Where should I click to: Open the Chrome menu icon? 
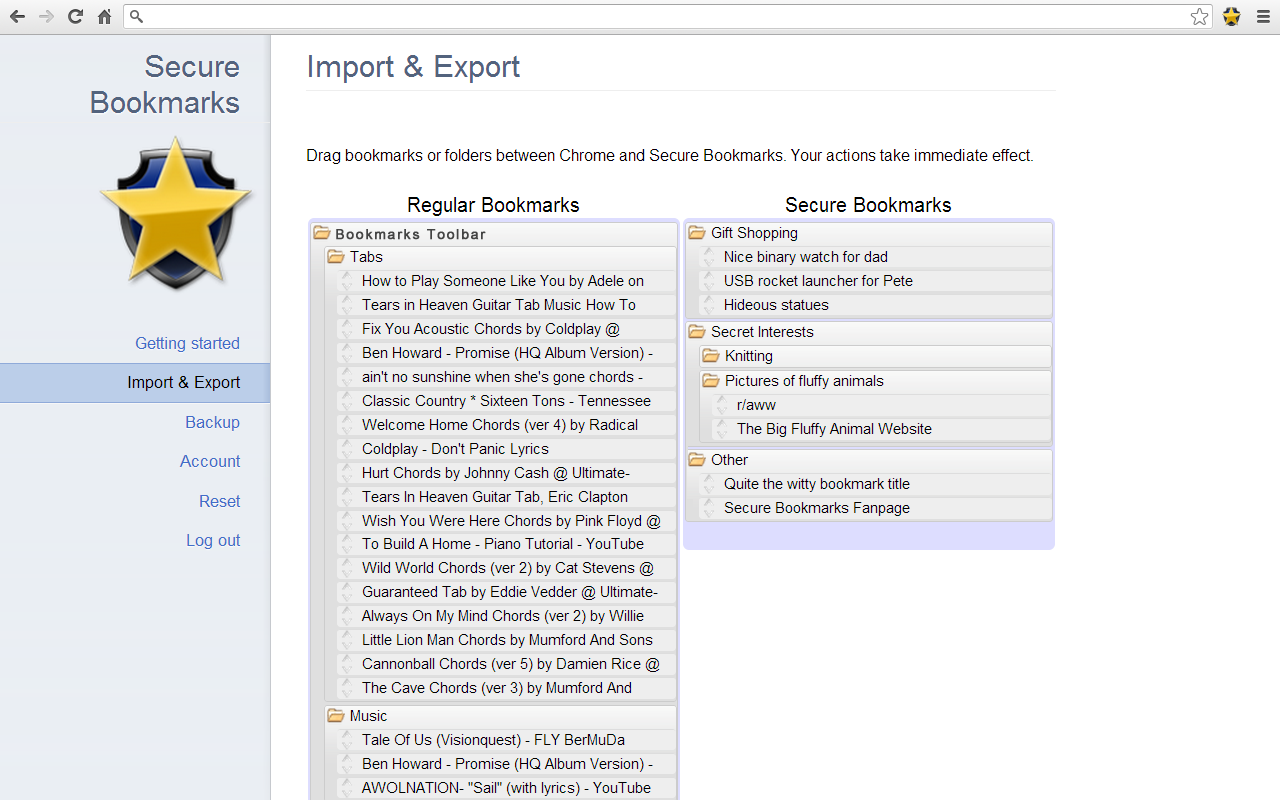coord(1263,16)
